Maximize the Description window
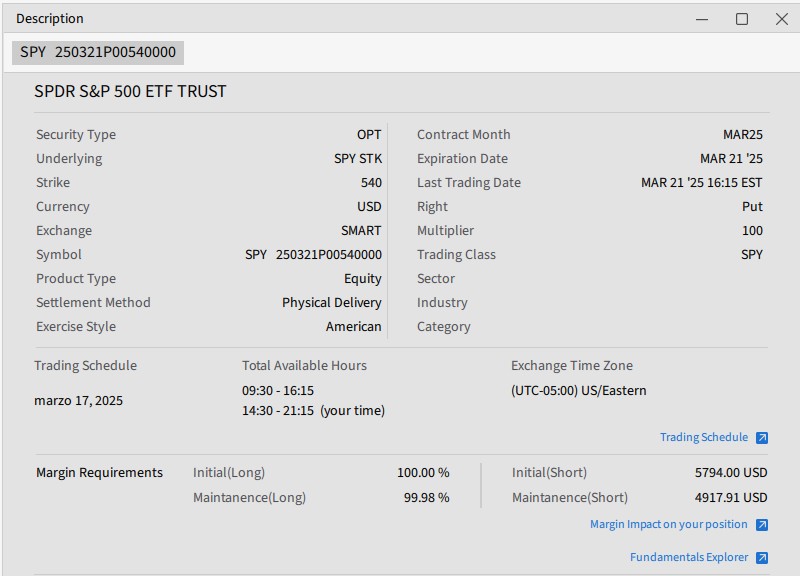The height and width of the screenshot is (576, 800). [x=742, y=19]
